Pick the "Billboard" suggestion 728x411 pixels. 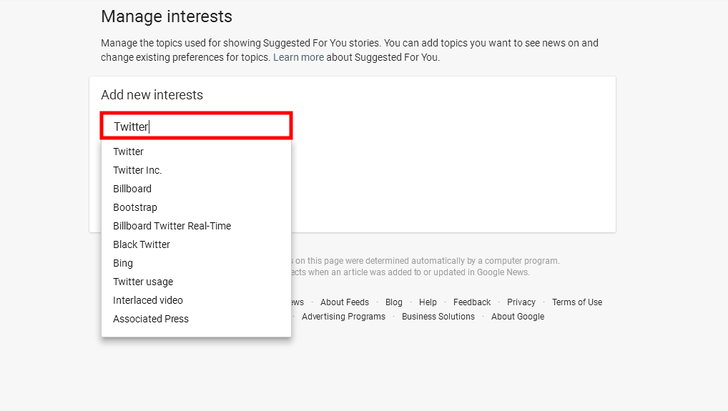pyautogui.click(x=196, y=189)
